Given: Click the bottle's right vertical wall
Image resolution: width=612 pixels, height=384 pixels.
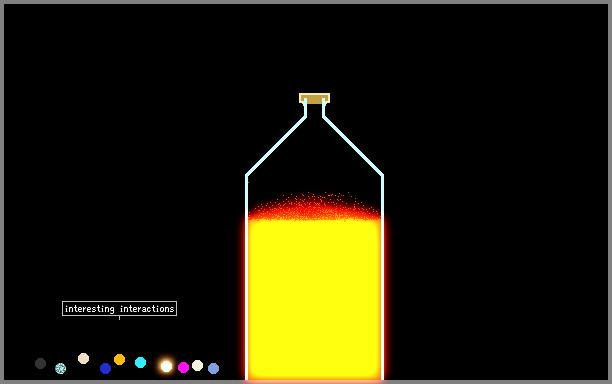Looking at the screenshot, I should (382, 277).
